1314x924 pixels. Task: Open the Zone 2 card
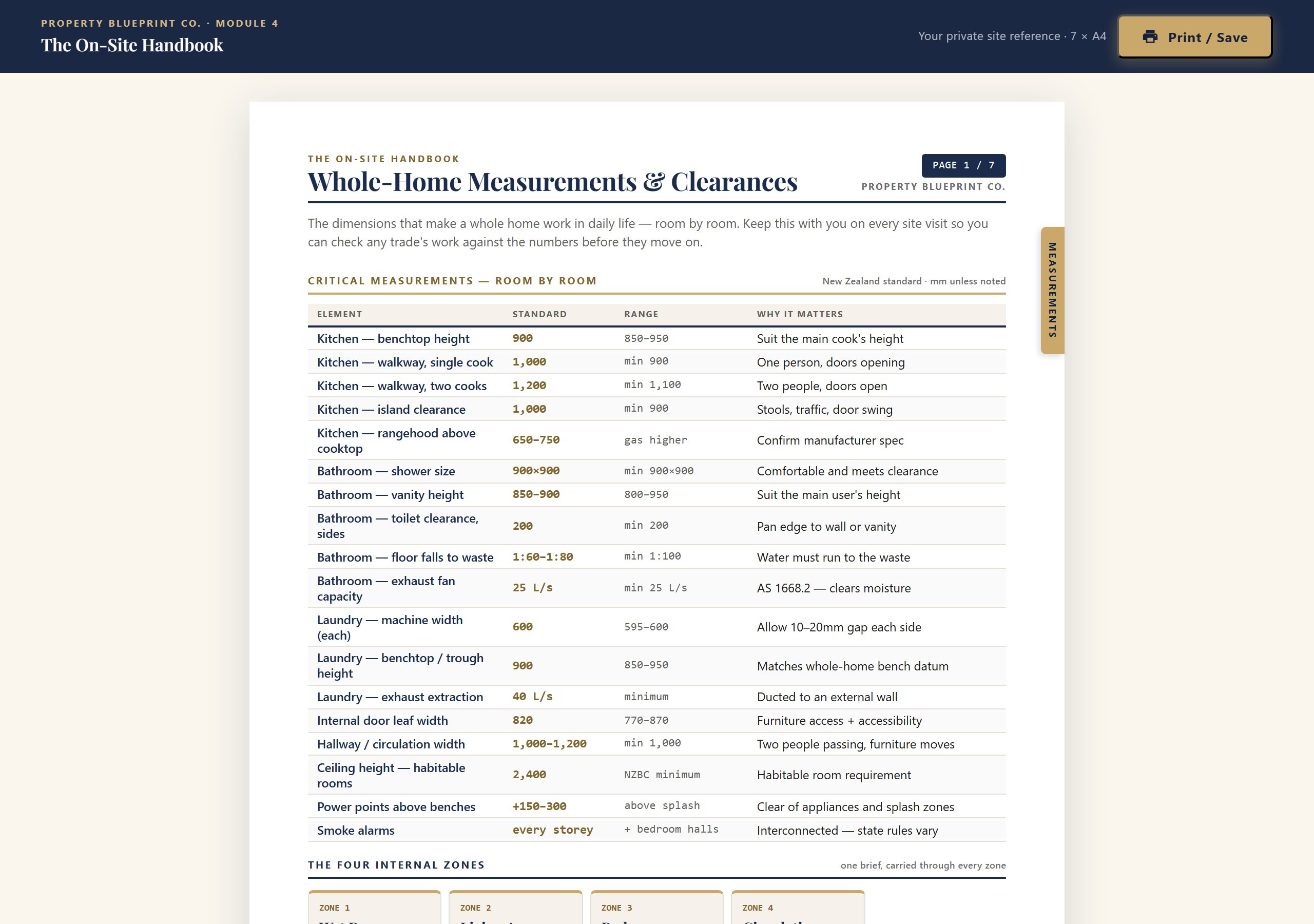516,908
